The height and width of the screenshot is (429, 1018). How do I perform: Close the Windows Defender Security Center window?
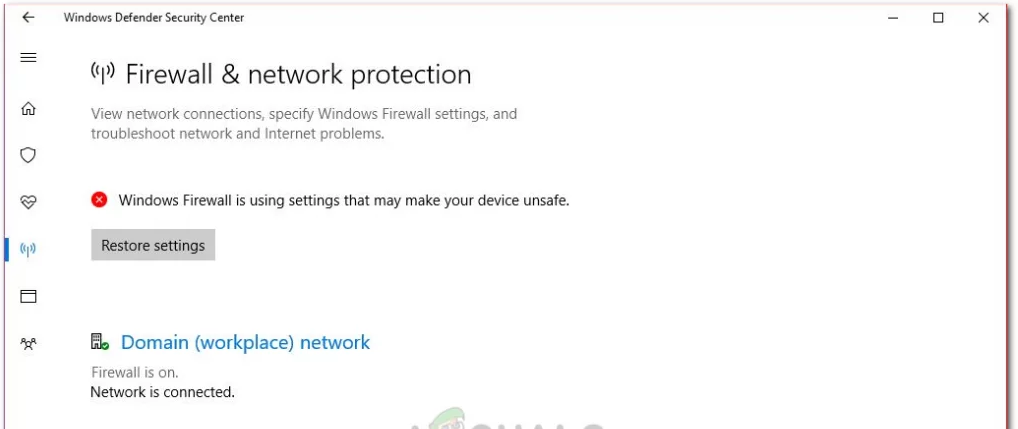(x=983, y=18)
